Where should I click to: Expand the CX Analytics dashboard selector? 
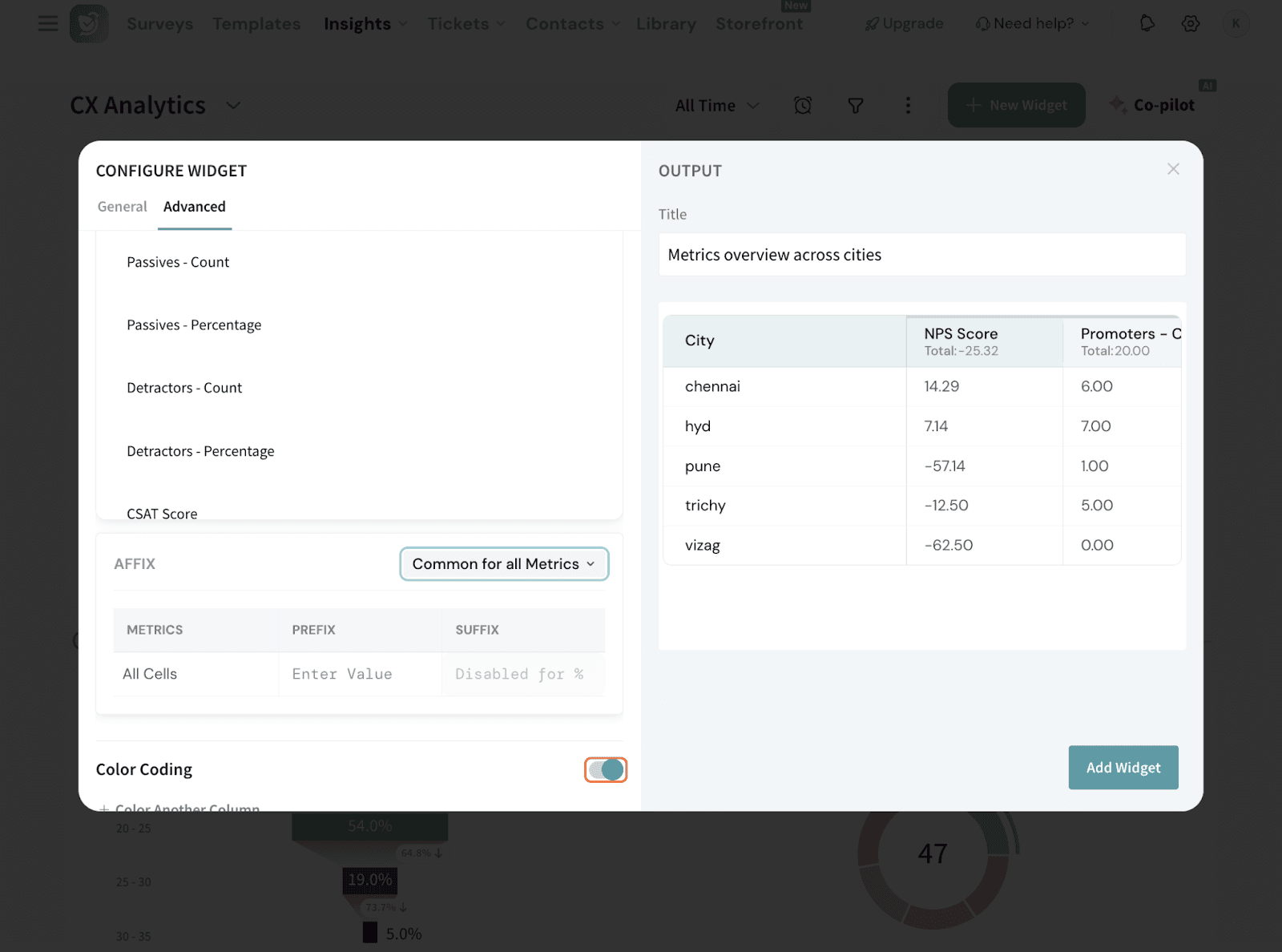[233, 105]
